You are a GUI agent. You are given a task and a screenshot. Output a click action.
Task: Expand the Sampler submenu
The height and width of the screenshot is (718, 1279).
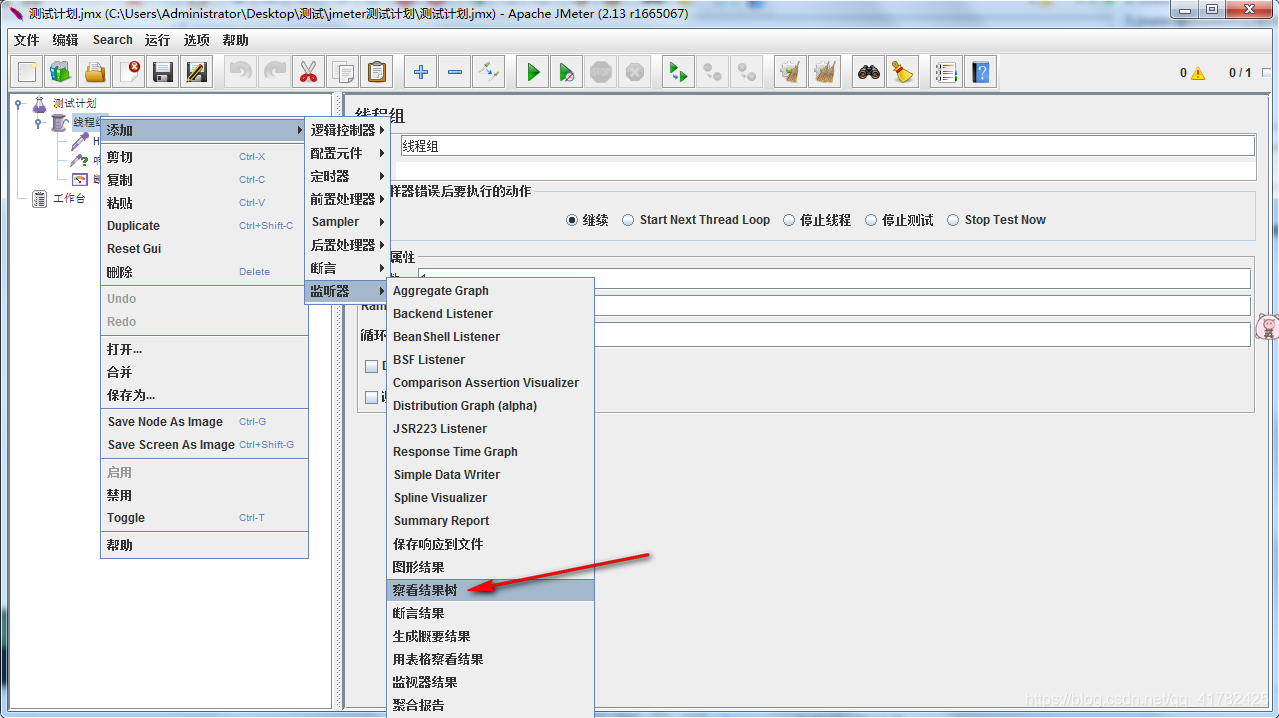point(347,222)
